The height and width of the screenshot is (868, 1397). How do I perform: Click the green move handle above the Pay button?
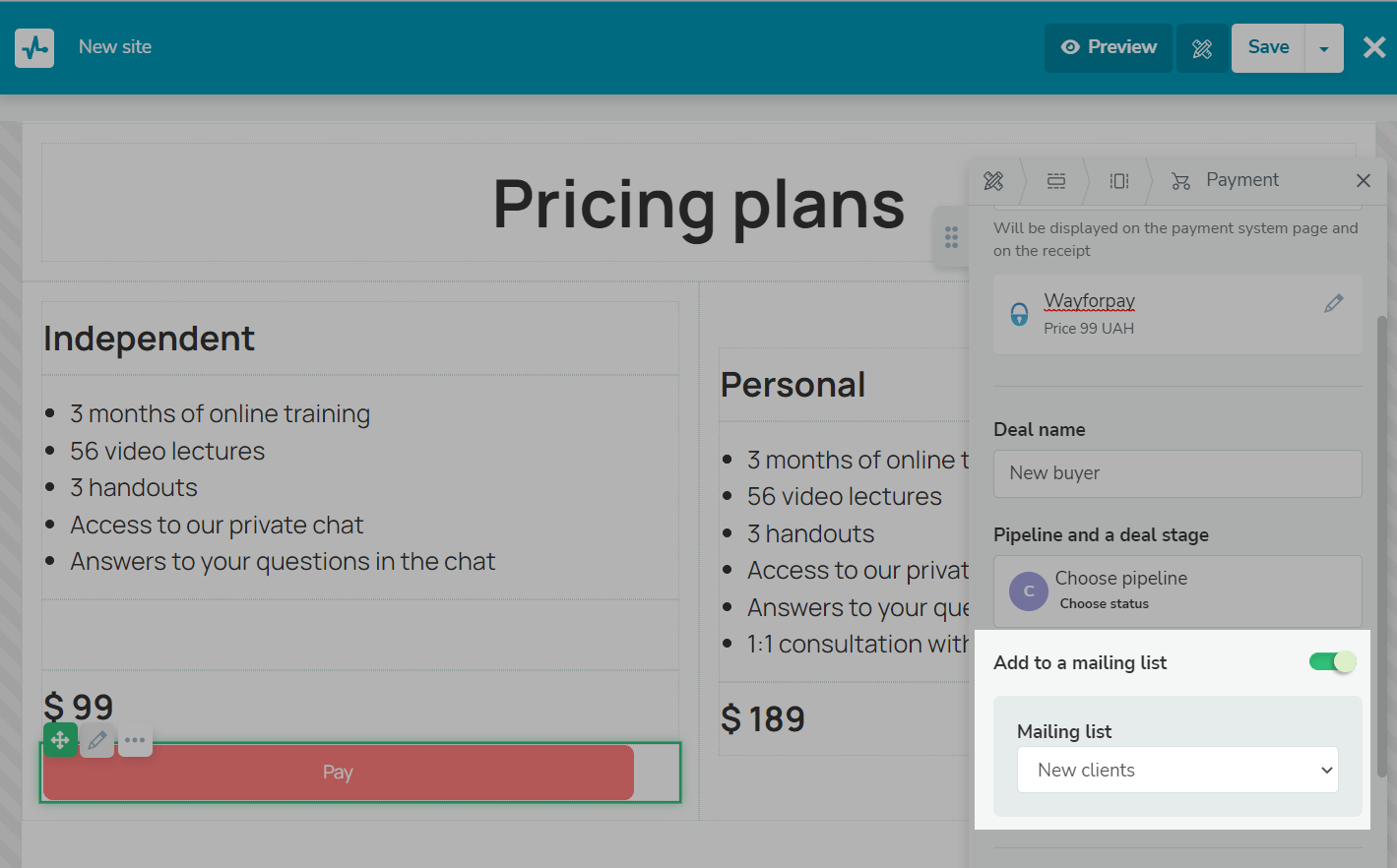pos(60,740)
